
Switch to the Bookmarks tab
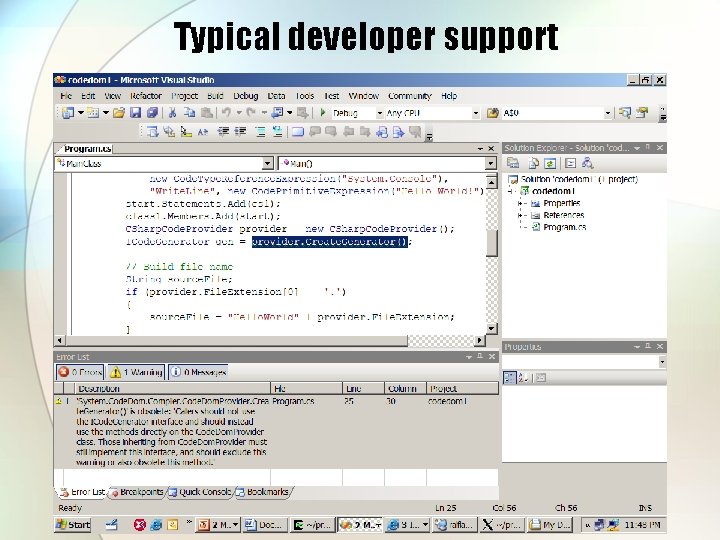click(x=263, y=492)
